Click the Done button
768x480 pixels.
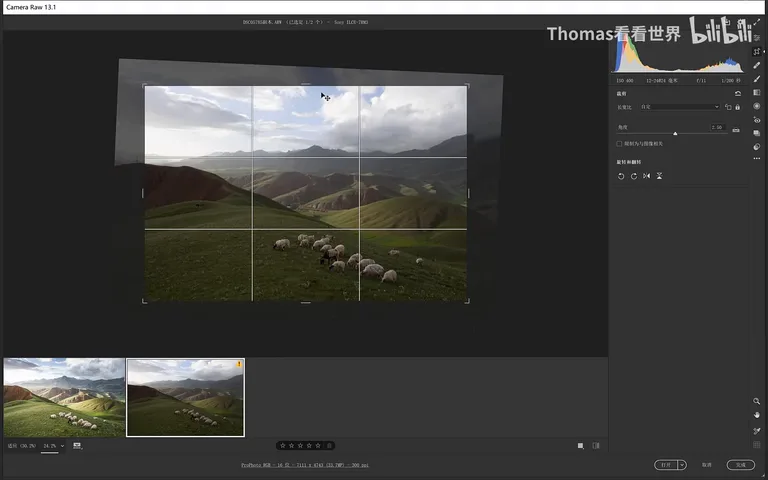[x=741, y=465]
